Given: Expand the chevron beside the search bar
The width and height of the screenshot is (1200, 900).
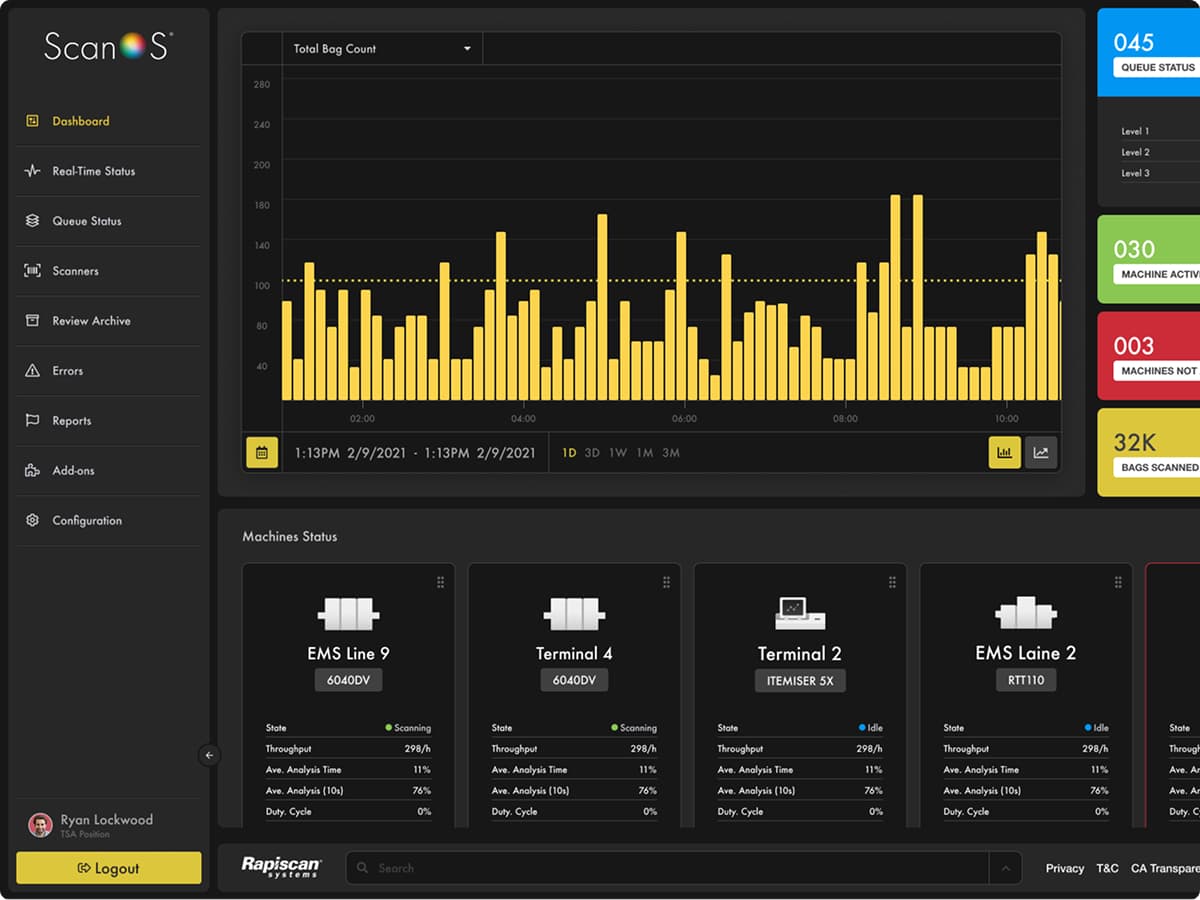Looking at the screenshot, I should pos(1008,868).
